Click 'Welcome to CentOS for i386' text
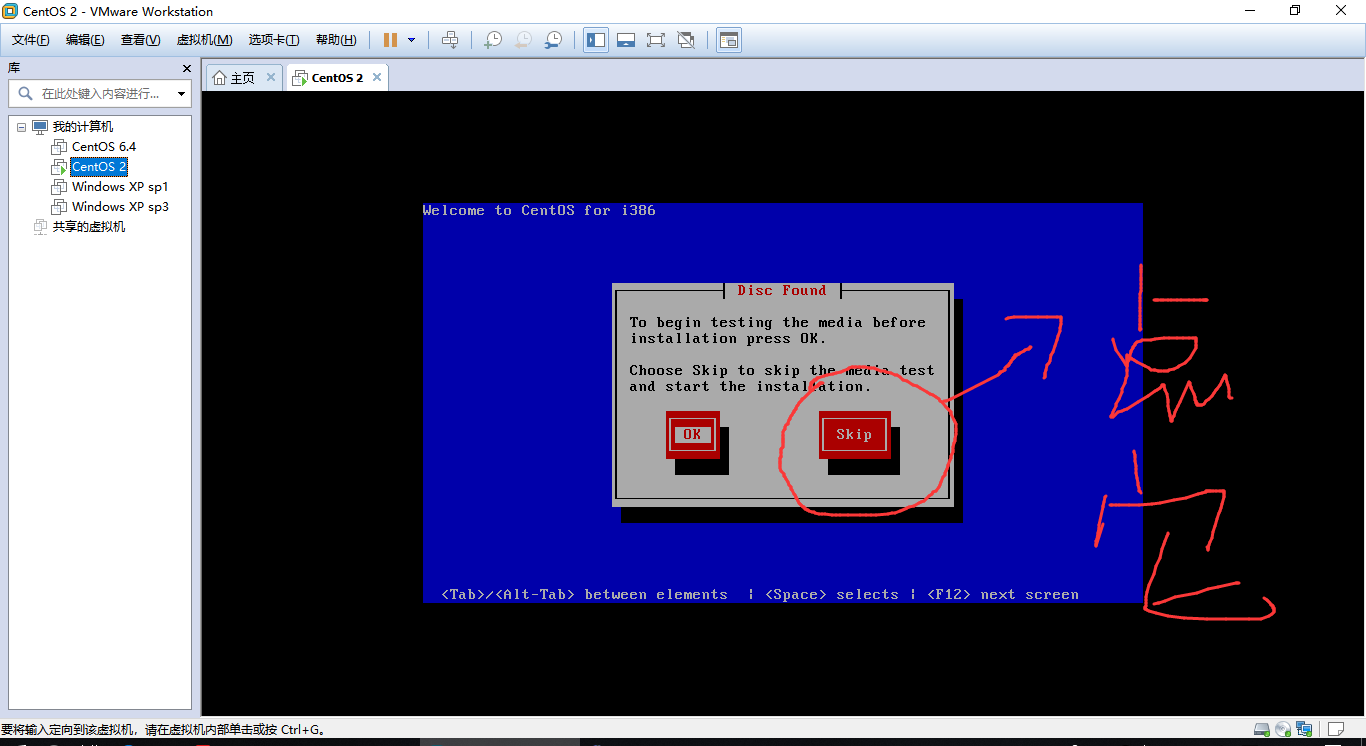This screenshot has height=746, width=1366. 539,210
